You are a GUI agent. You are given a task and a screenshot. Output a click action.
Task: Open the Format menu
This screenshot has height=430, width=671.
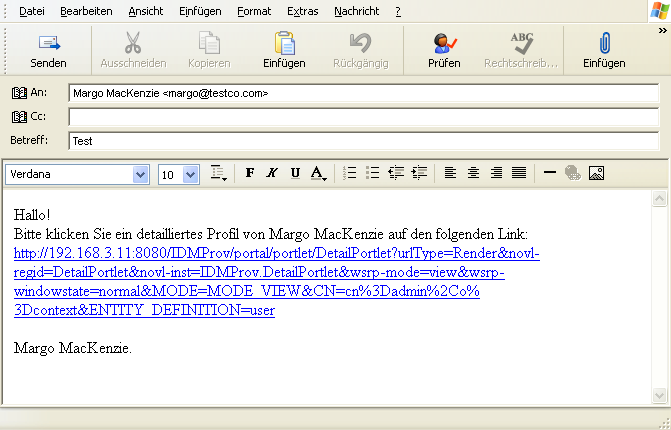(x=253, y=11)
